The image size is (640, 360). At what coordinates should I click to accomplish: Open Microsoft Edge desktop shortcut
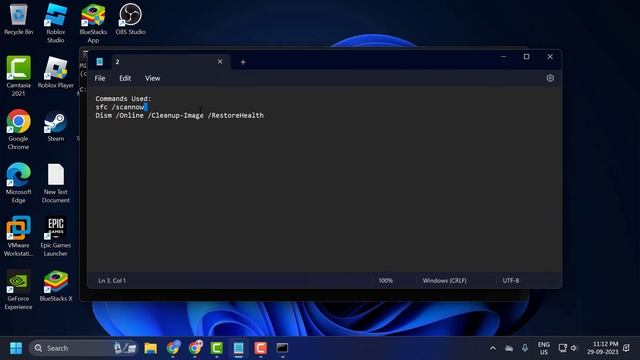[18, 183]
